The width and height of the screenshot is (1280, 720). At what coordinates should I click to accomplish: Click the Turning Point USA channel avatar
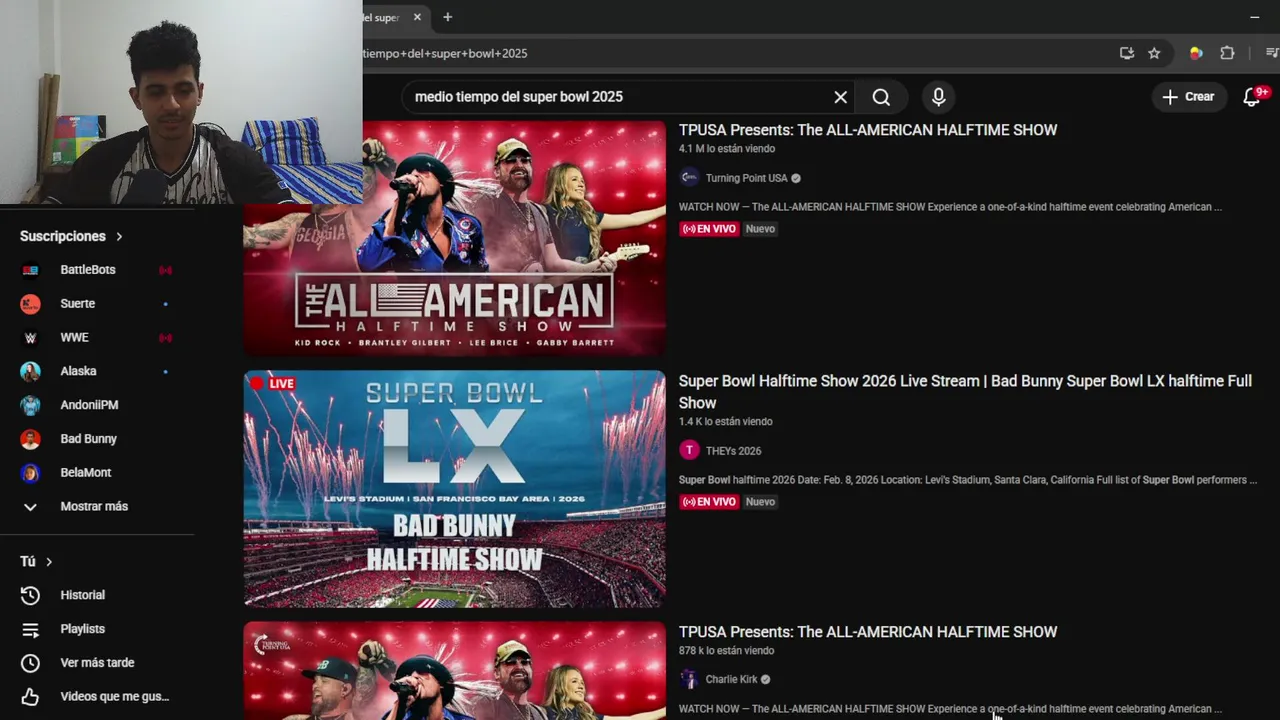(689, 178)
